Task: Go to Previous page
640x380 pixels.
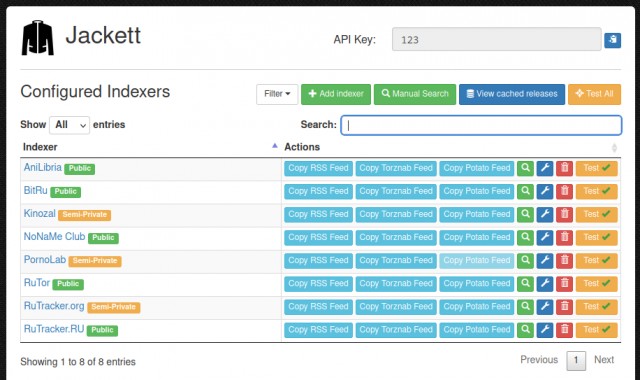Action: coord(539,360)
